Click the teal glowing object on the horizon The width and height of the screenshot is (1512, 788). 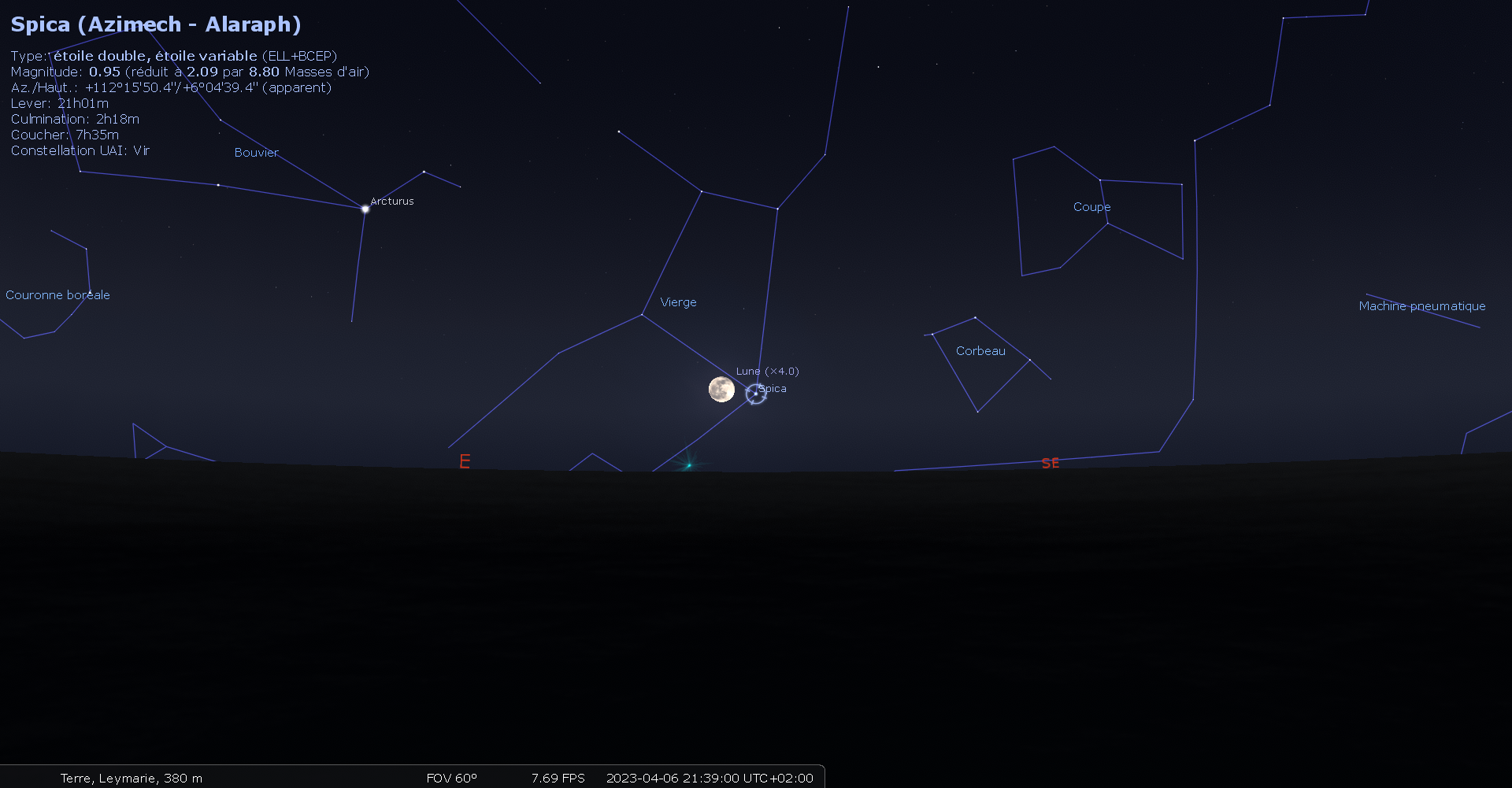coord(689,465)
